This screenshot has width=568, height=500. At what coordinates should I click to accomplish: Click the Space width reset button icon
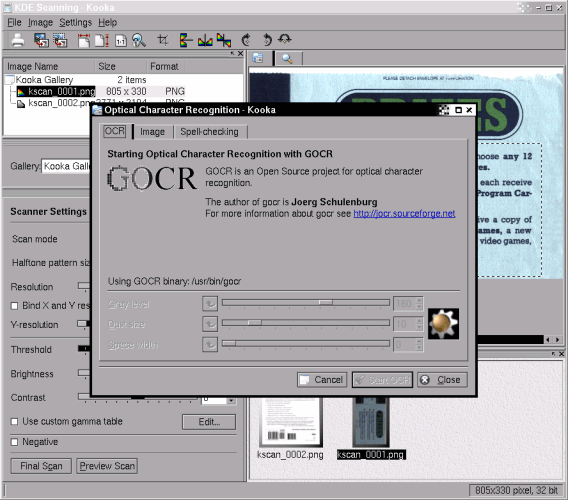(x=210, y=345)
